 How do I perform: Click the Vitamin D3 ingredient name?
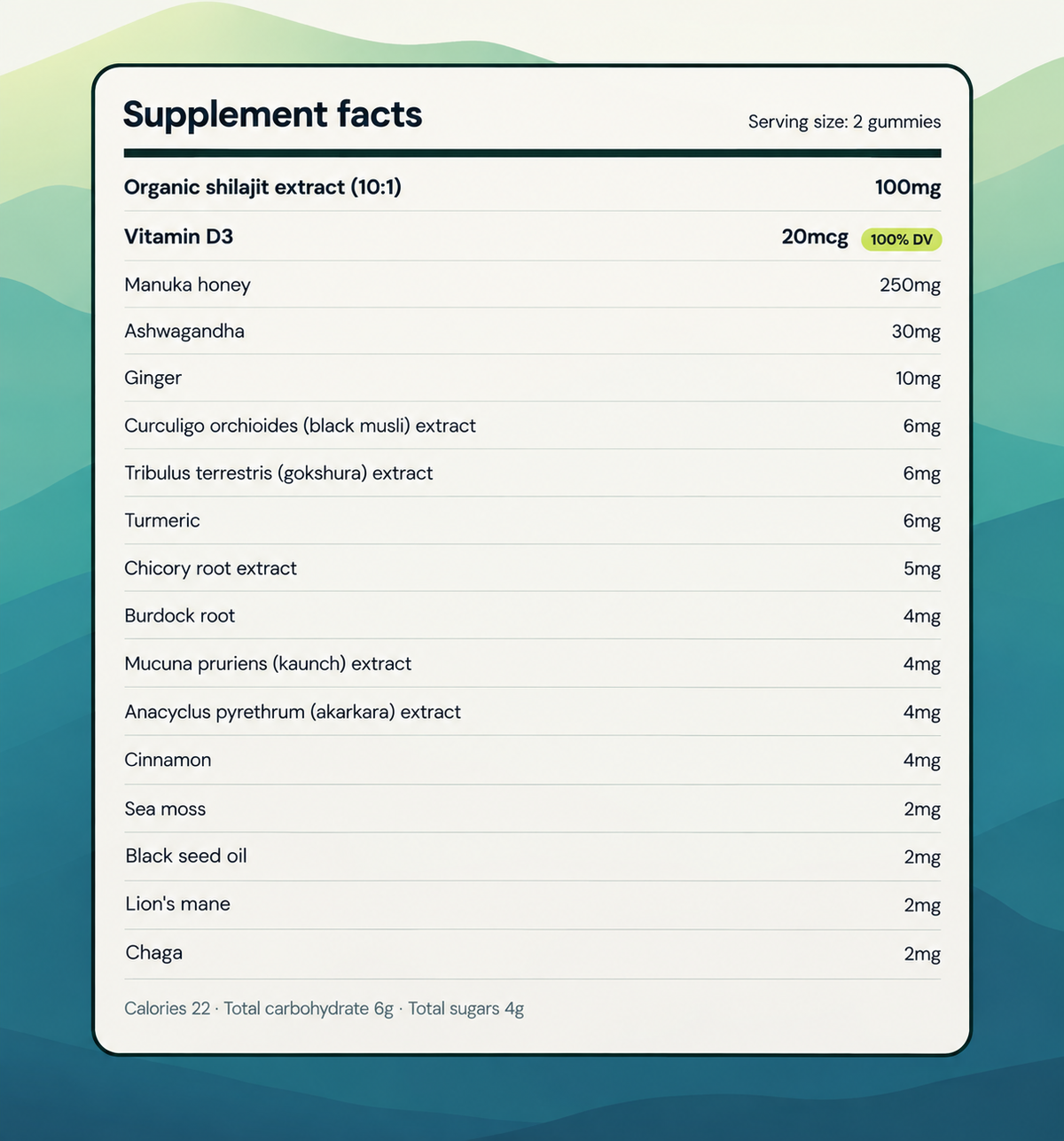(178, 237)
